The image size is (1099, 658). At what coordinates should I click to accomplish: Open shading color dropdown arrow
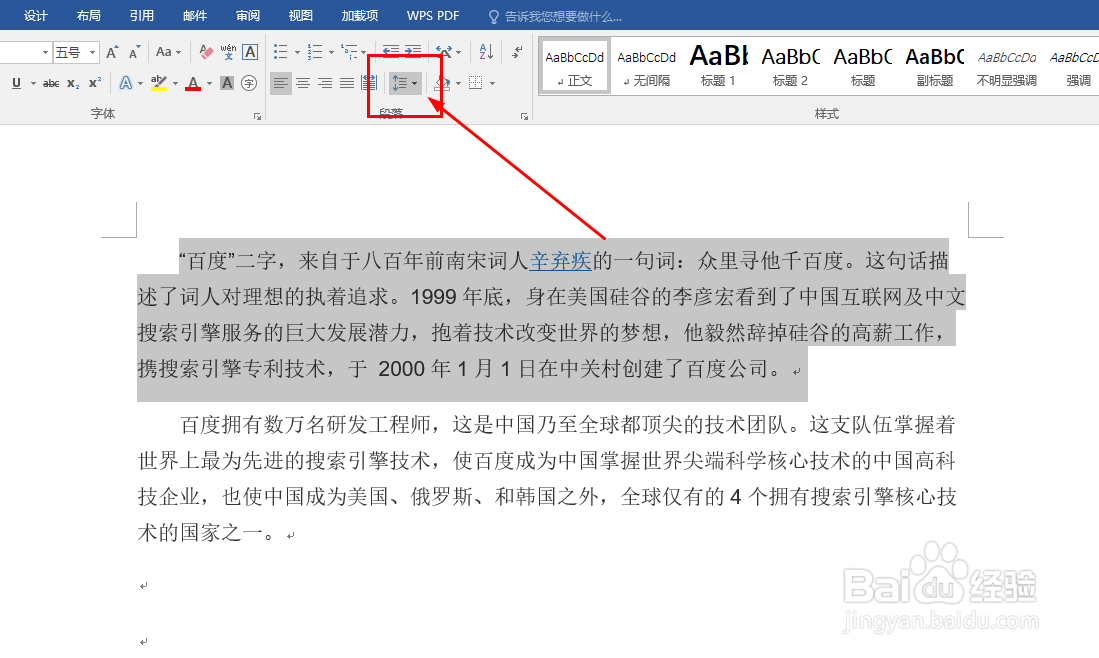tap(458, 83)
